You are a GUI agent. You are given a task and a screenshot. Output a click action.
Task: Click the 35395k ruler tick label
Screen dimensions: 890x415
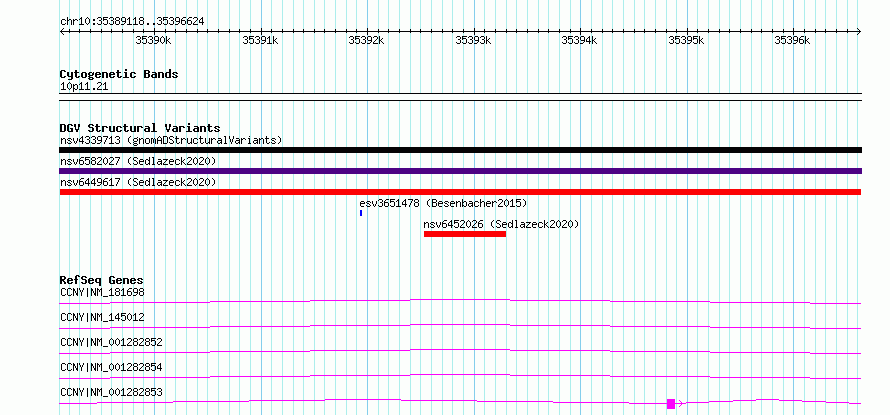tap(686, 40)
